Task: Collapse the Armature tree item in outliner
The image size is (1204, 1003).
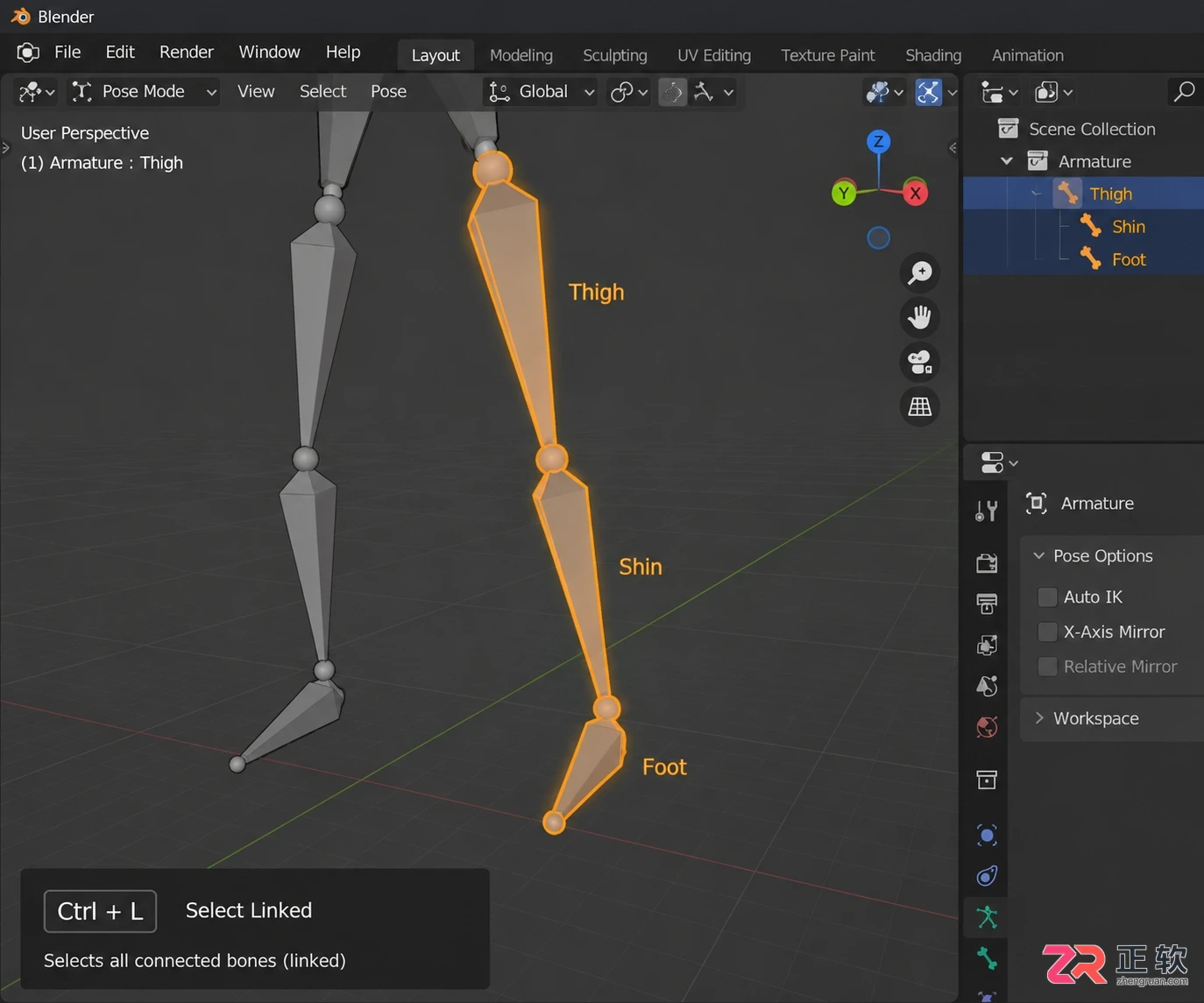Action: click(1007, 161)
